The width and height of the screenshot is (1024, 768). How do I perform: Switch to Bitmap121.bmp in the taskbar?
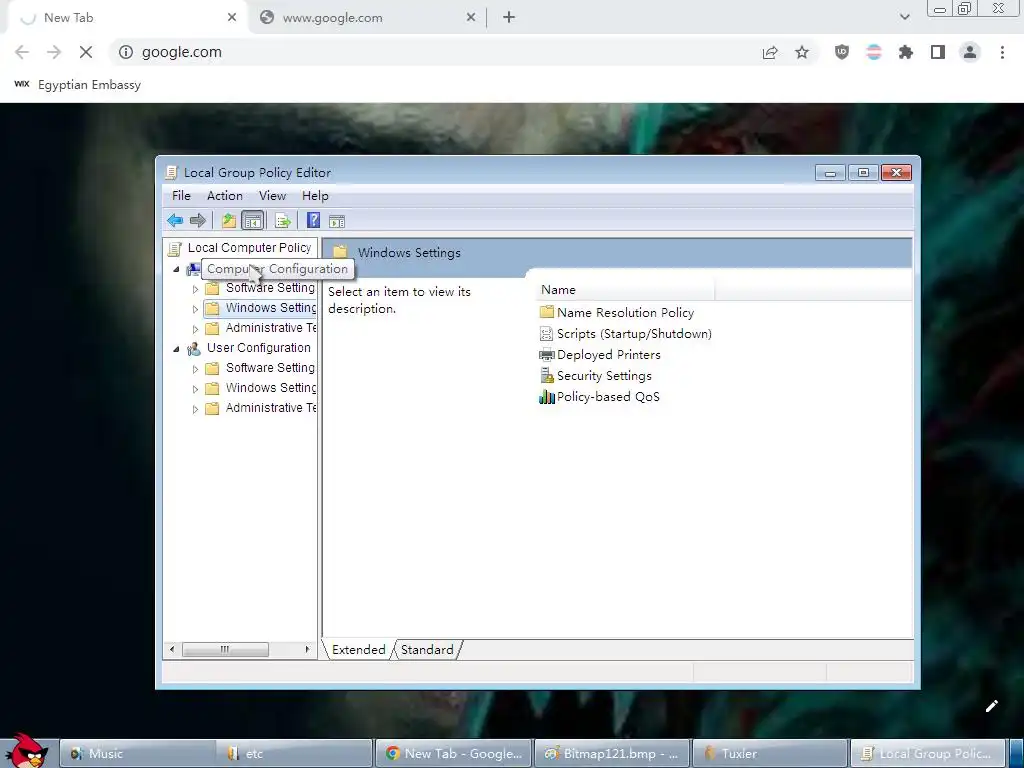click(x=611, y=754)
